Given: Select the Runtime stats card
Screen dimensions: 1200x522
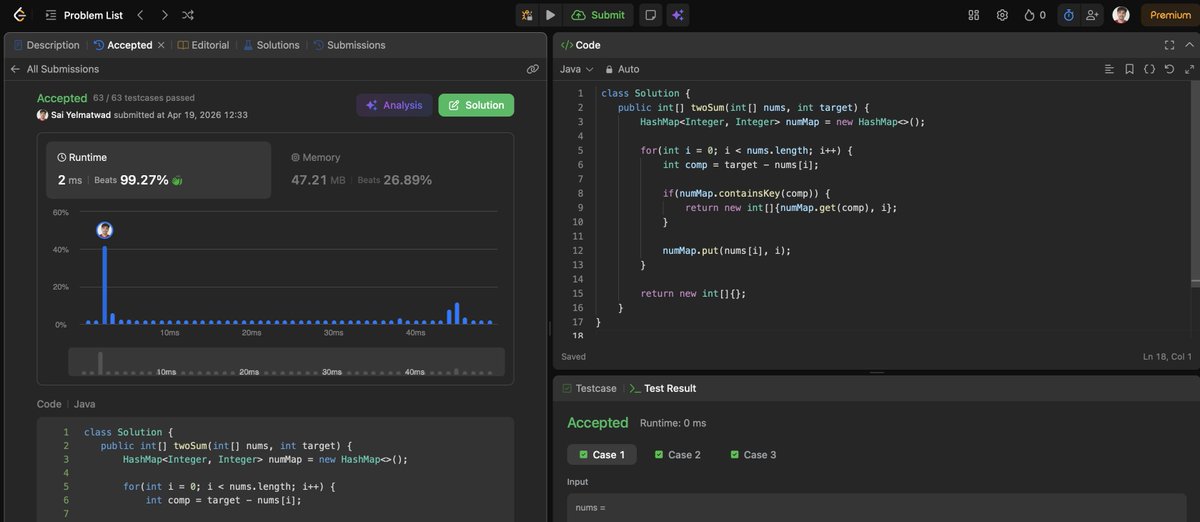Looking at the screenshot, I should tap(158, 168).
